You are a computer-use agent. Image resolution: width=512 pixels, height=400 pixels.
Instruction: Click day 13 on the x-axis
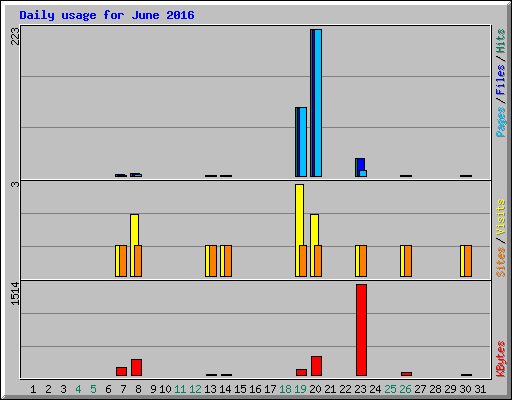click(210, 389)
